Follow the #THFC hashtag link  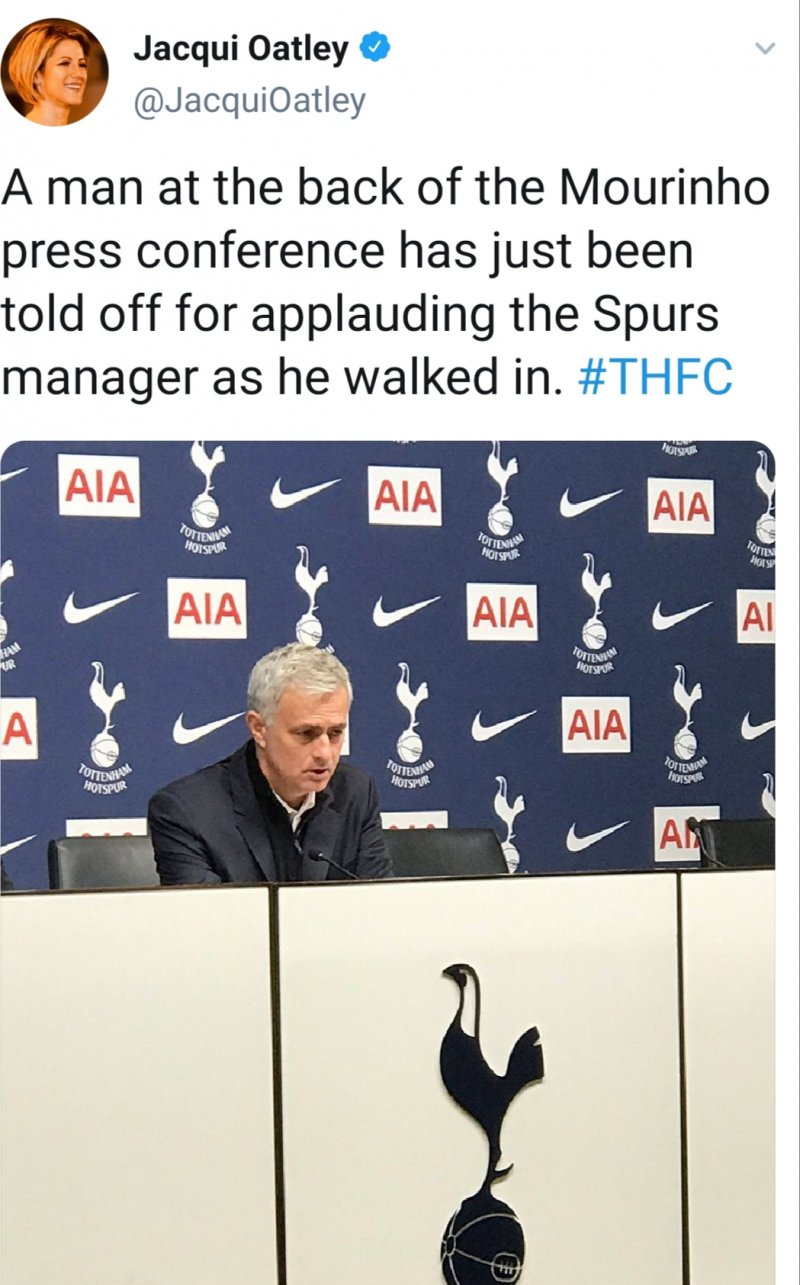click(x=655, y=378)
